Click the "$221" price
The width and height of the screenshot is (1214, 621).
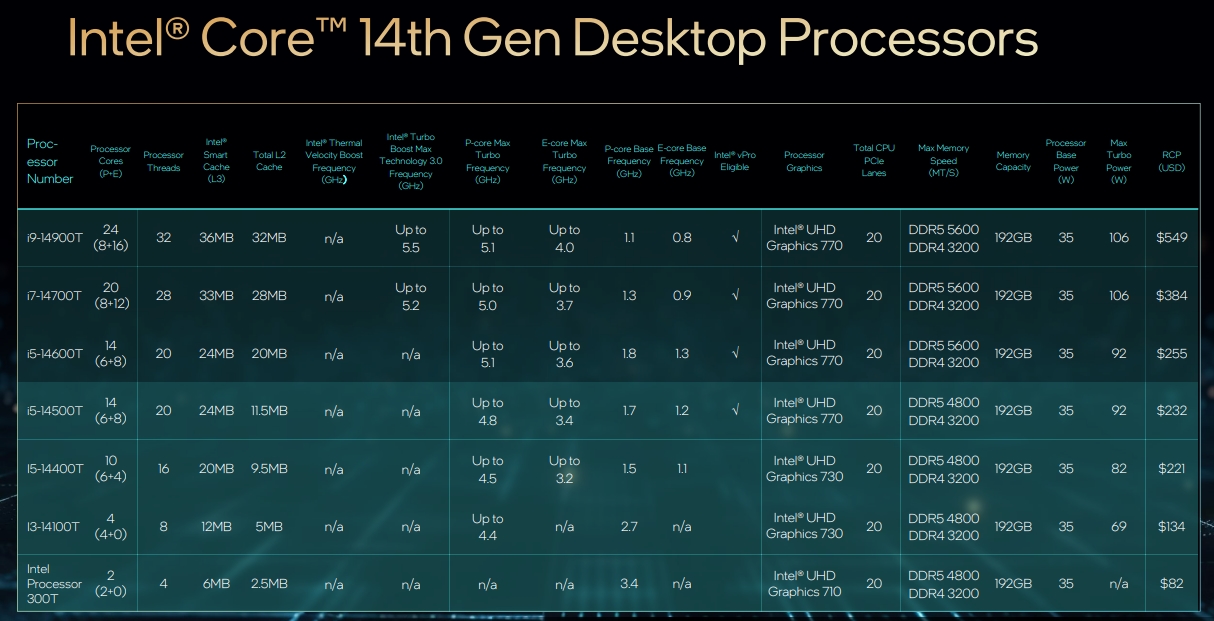1172,469
